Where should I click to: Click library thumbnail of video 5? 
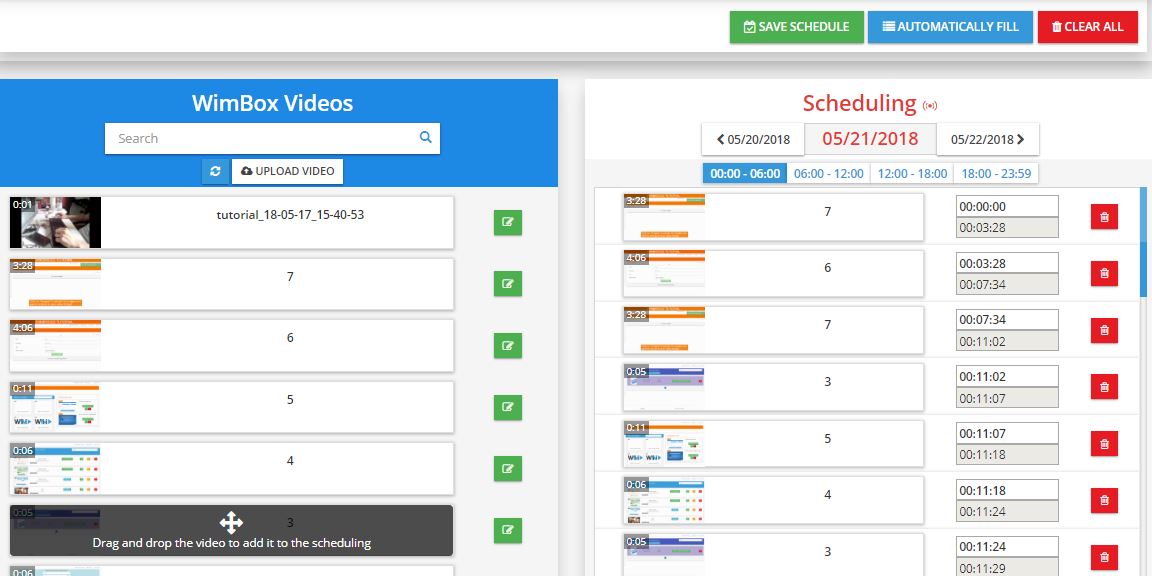tap(55, 407)
